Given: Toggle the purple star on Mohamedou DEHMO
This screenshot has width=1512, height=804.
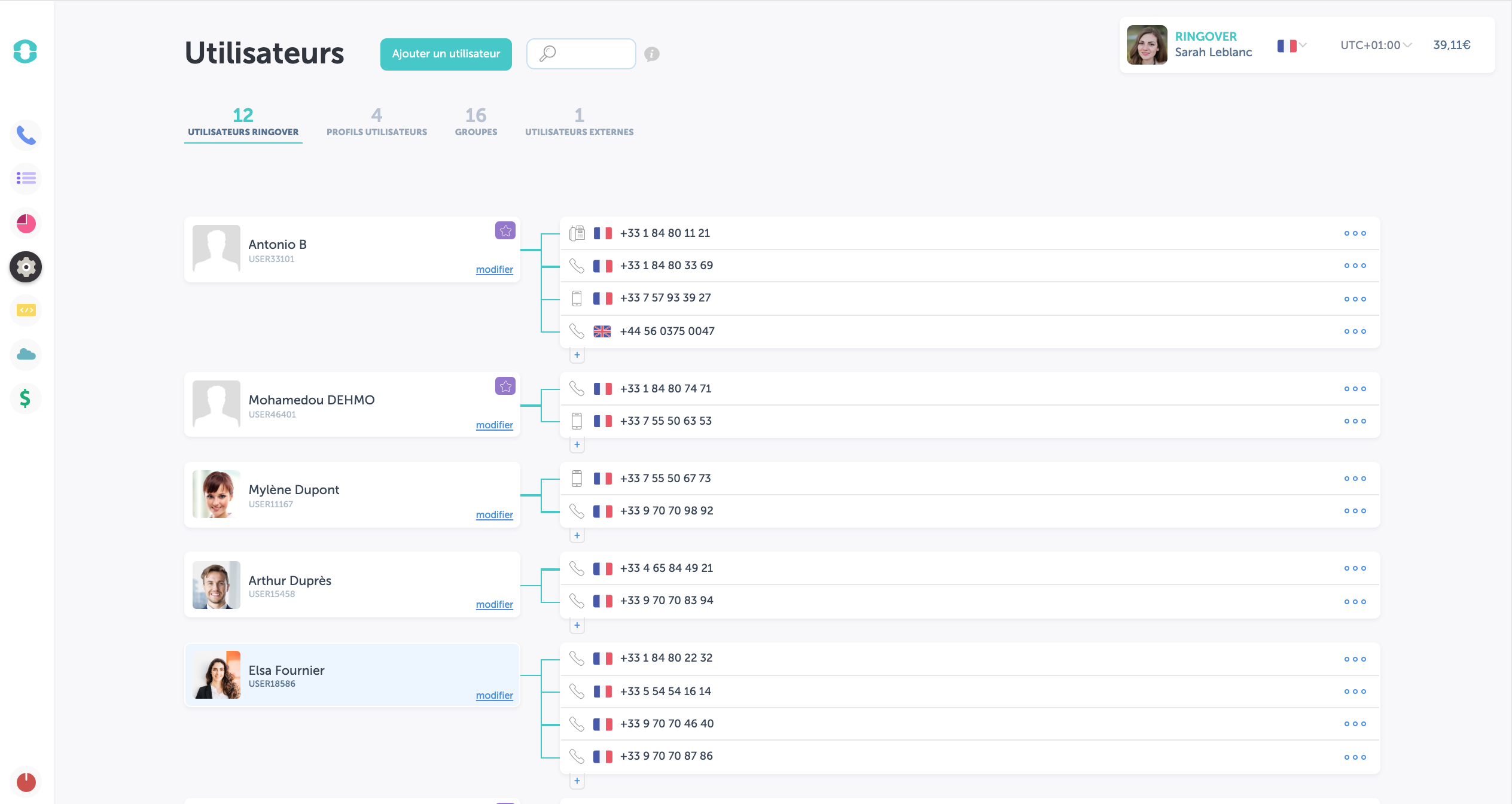Looking at the screenshot, I should pos(505,386).
